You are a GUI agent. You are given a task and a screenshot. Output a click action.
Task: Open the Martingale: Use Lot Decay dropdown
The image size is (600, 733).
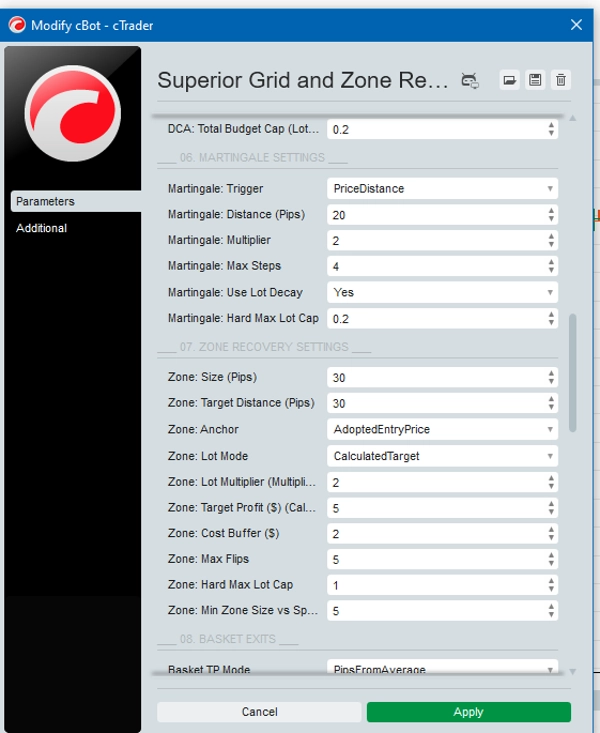pyautogui.click(x=442, y=293)
